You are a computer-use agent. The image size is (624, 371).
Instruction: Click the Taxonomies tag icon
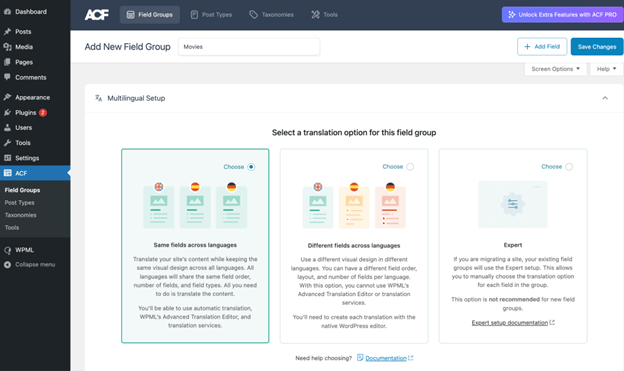pyautogui.click(x=253, y=15)
